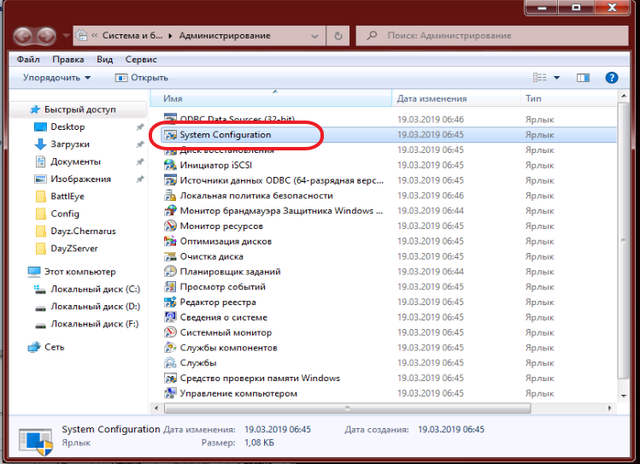Click the Системный монитор icon
Image resolution: width=640 pixels, height=464 pixels.
coord(170,333)
